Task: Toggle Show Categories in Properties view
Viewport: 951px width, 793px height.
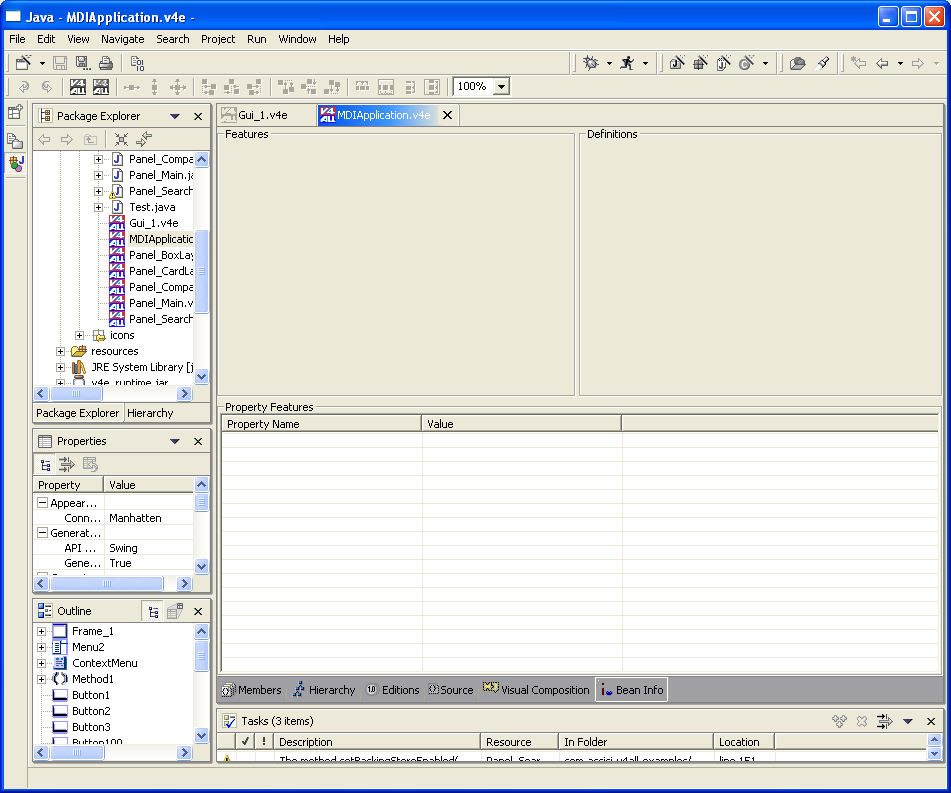Action: click(x=45, y=464)
